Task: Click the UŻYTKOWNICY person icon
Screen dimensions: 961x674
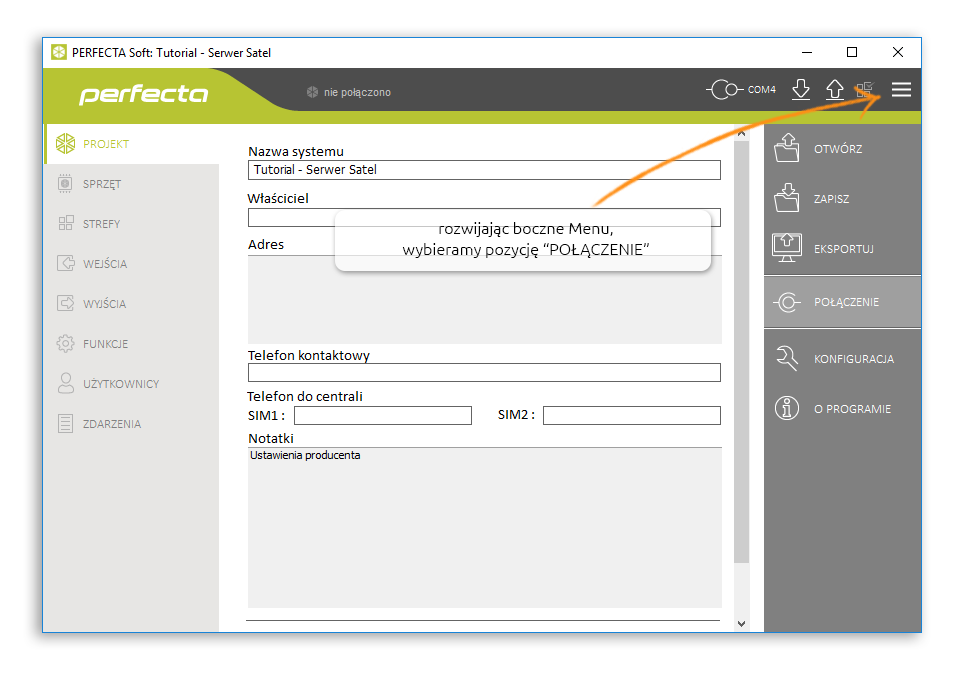Action: pyautogui.click(x=65, y=383)
